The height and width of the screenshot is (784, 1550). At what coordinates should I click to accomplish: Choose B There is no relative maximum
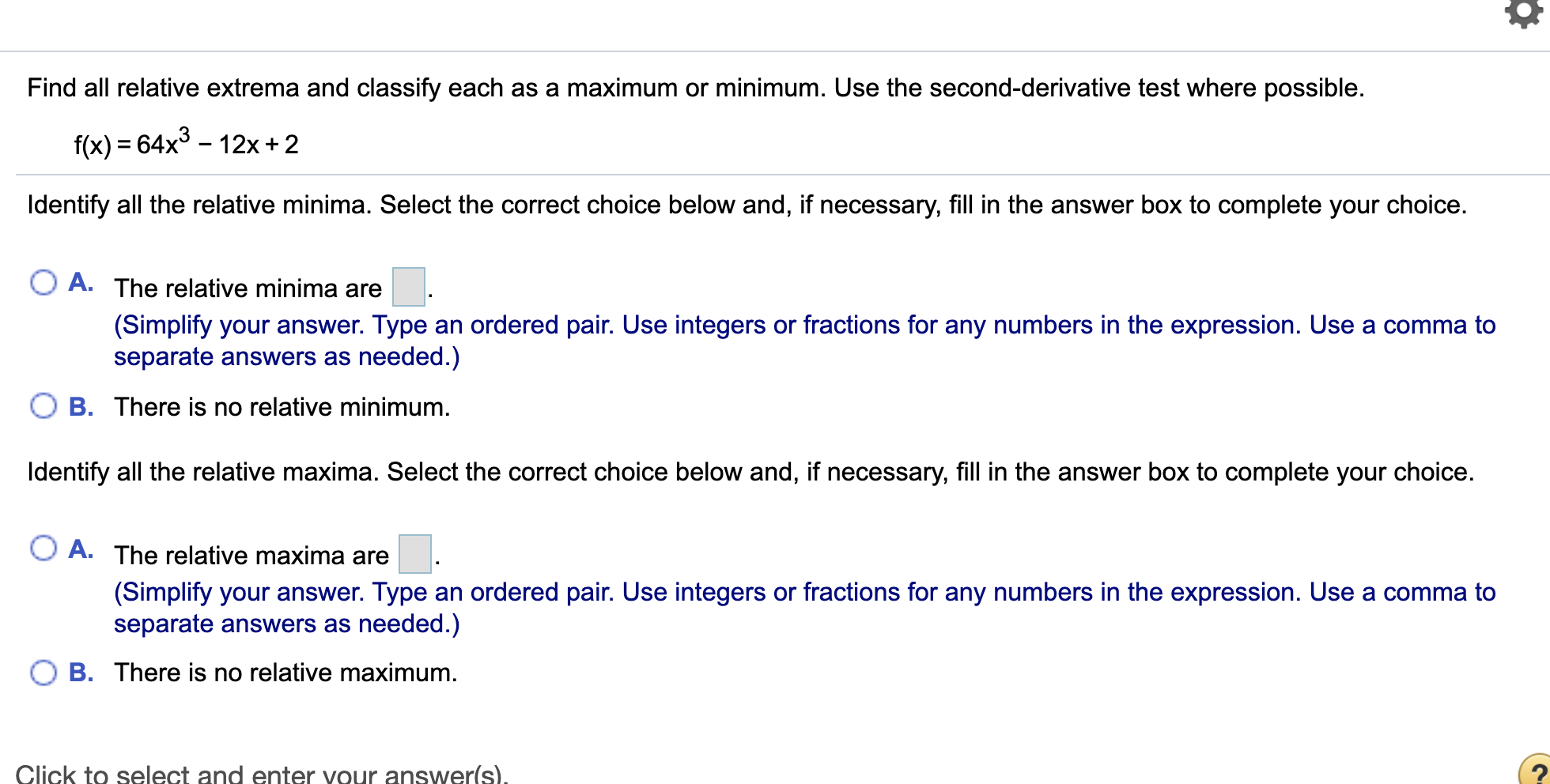(44, 673)
